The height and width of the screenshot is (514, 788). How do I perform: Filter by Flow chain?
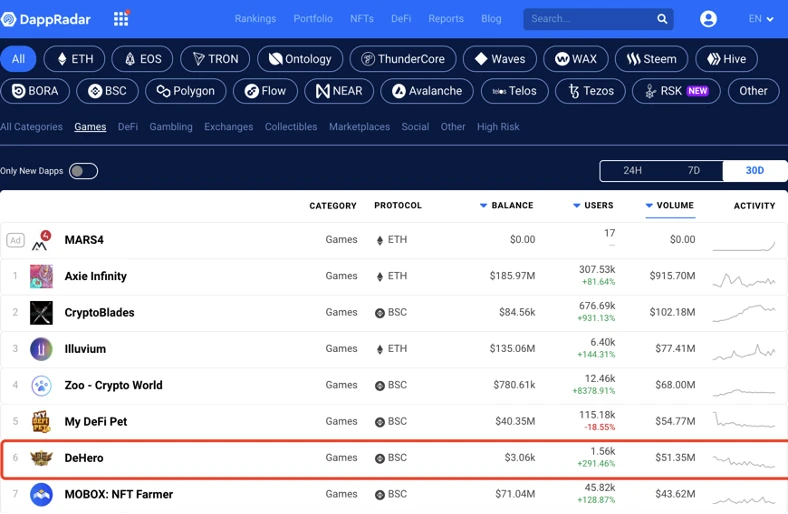click(x=265, y=91)
